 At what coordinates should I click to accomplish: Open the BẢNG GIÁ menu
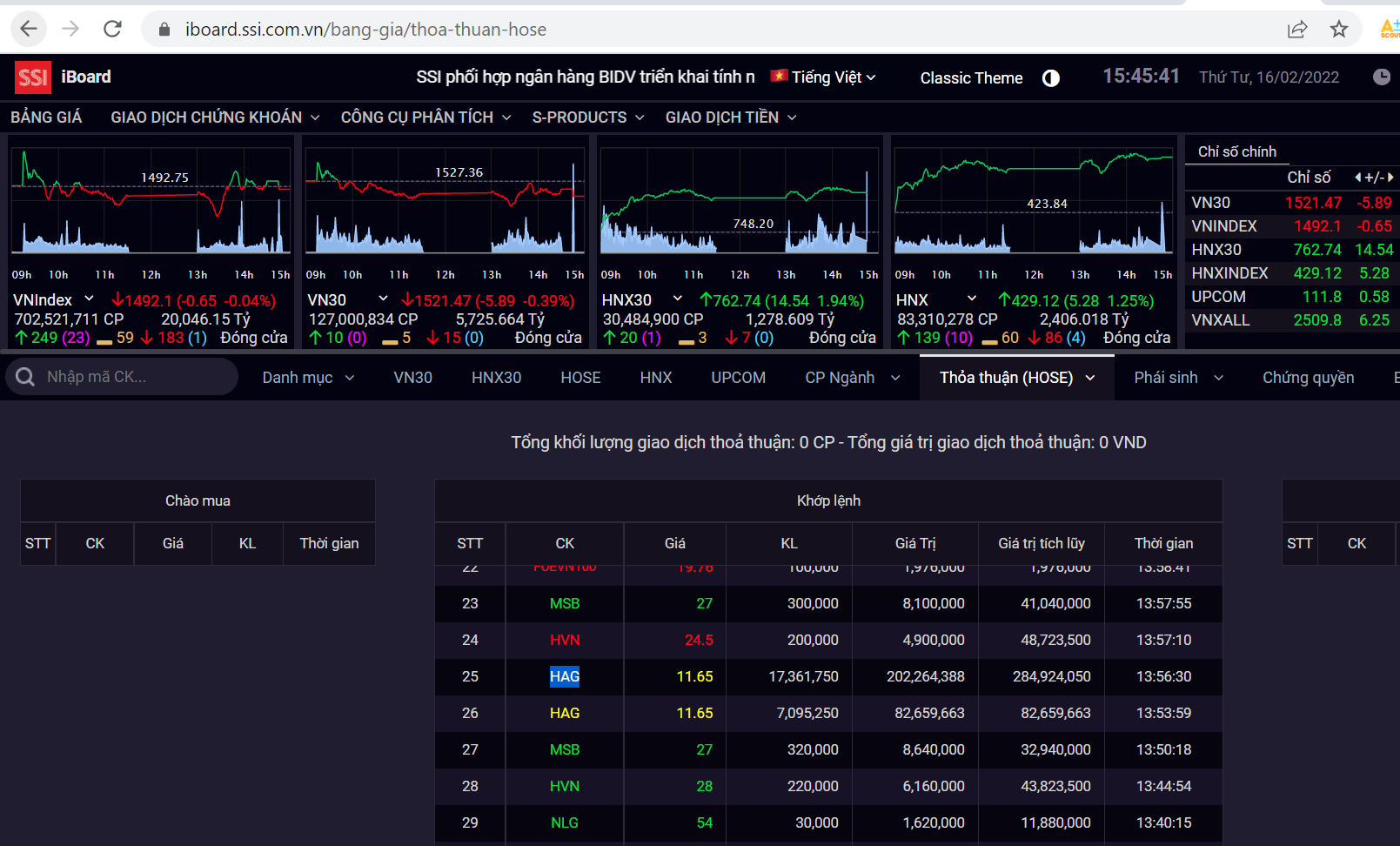click(46, 117)
